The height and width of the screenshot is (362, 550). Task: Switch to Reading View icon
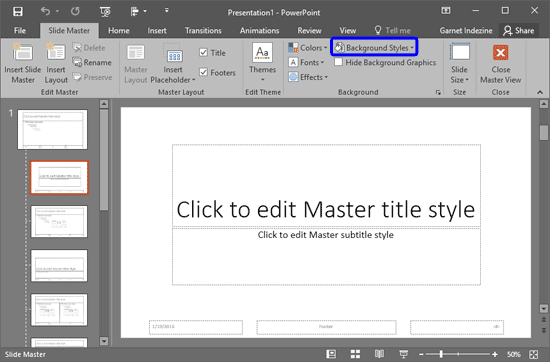click(x=379, y=354)
